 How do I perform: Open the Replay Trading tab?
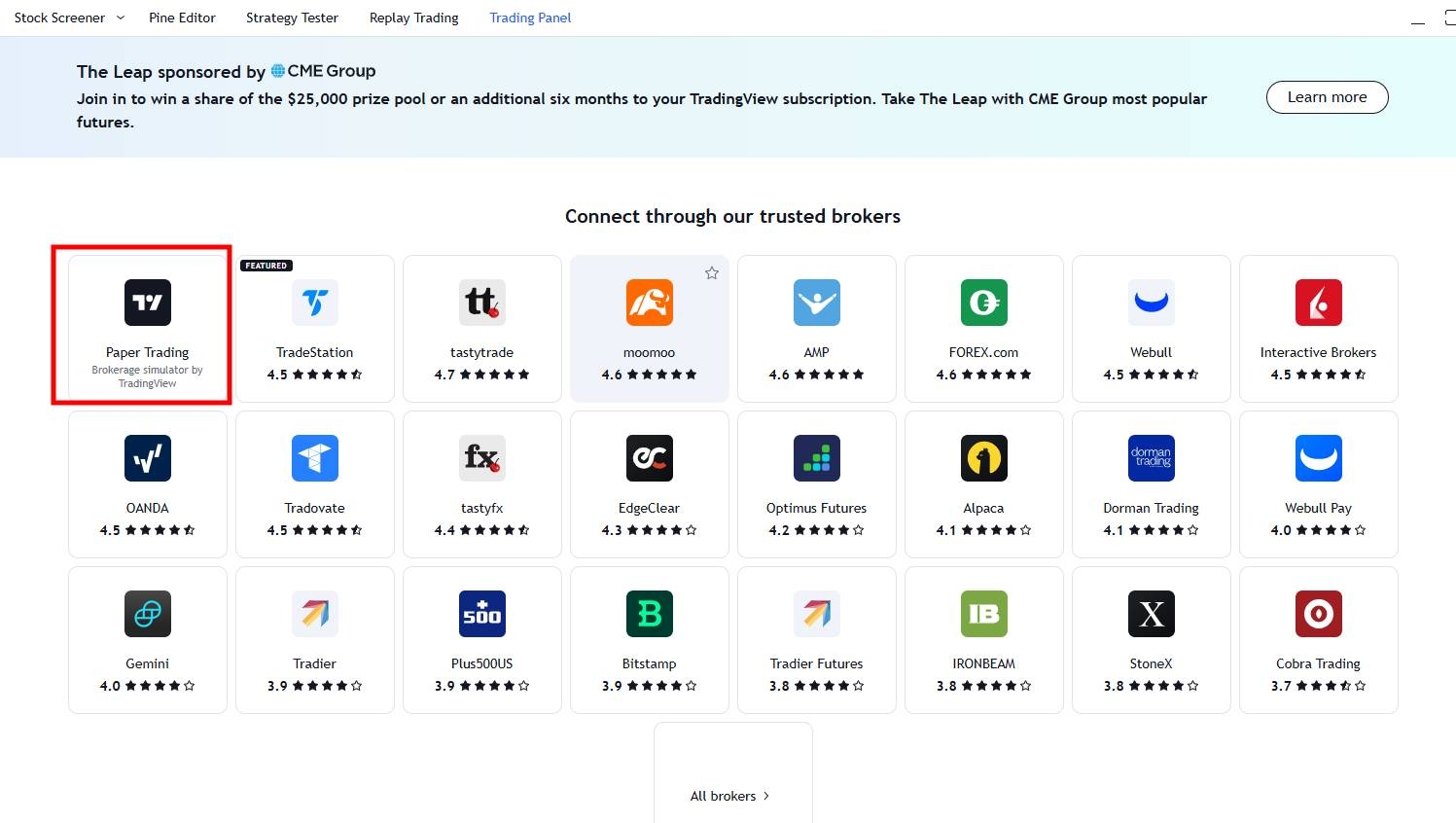click(413, 18)
